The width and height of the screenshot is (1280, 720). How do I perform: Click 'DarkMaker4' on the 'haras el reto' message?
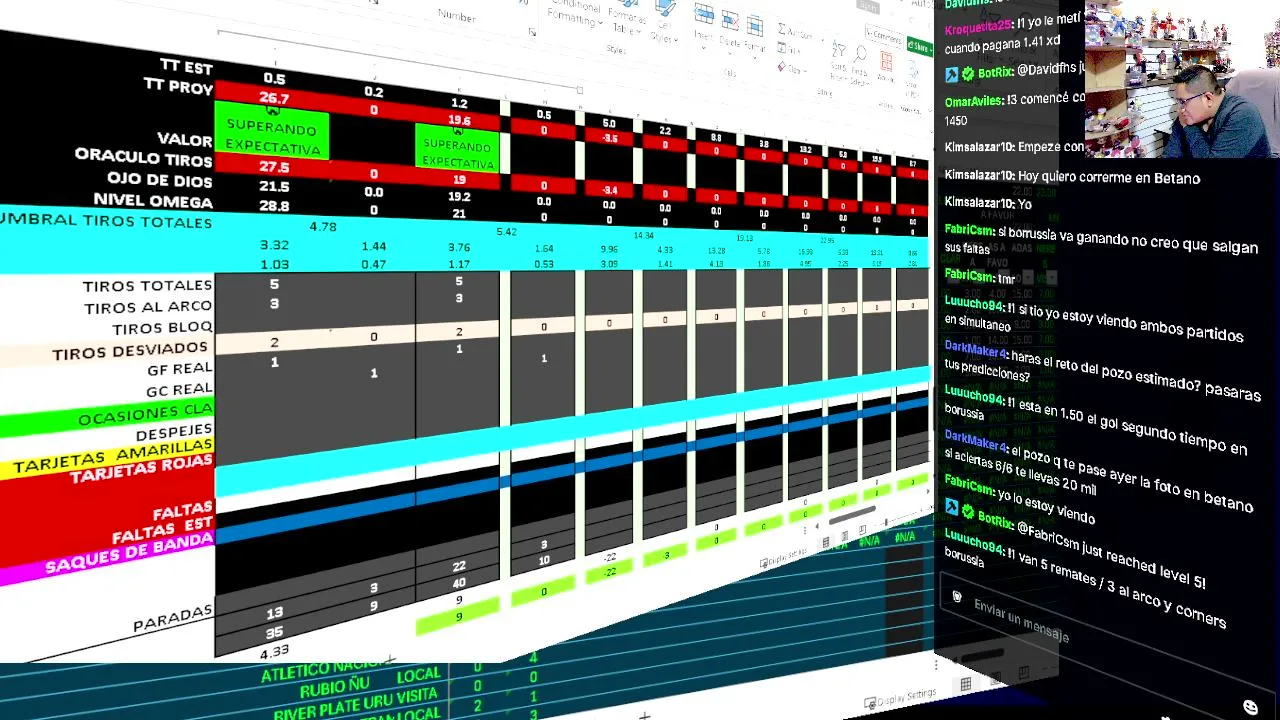point(975,351)
